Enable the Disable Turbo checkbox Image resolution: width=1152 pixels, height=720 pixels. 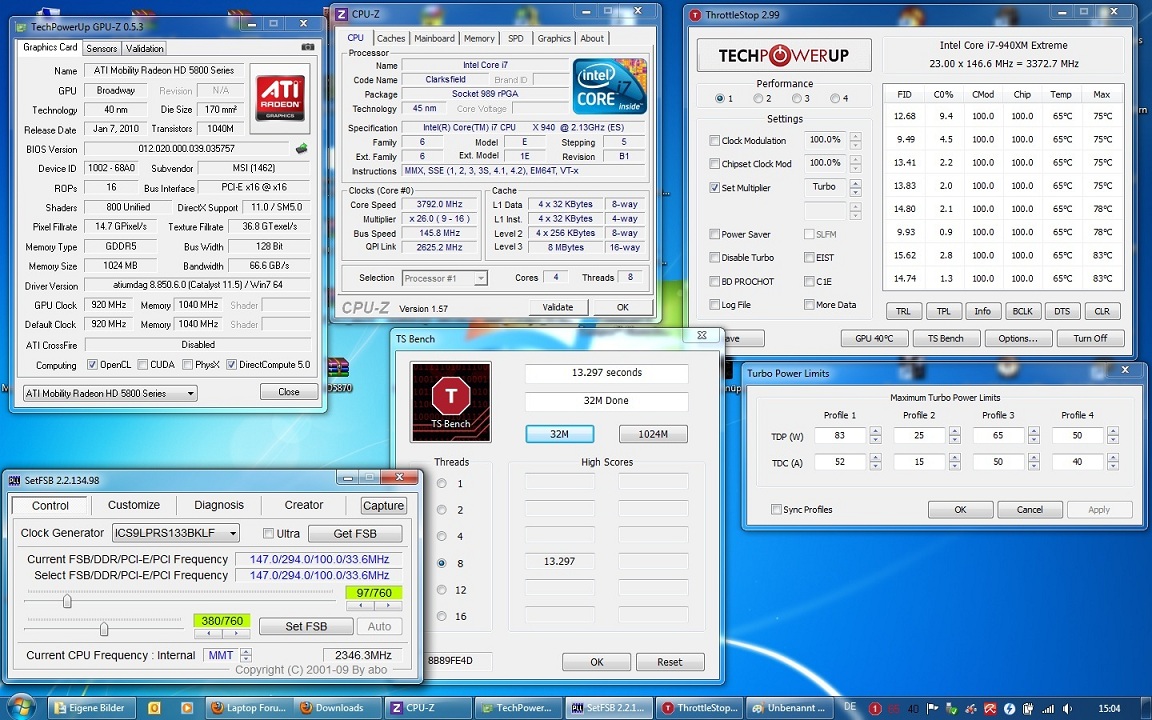[x=714, y=257]
